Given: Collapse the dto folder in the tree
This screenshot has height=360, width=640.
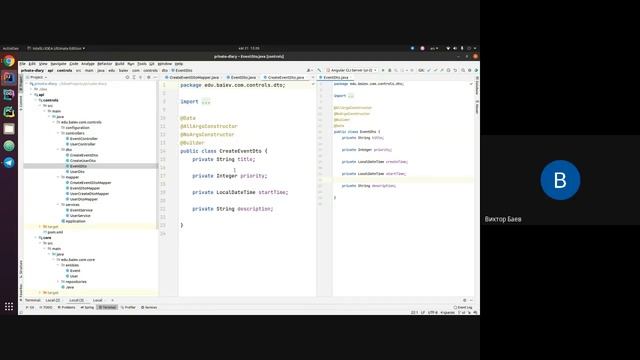Looking at the screenshot, I should click(x=58, y=150).
